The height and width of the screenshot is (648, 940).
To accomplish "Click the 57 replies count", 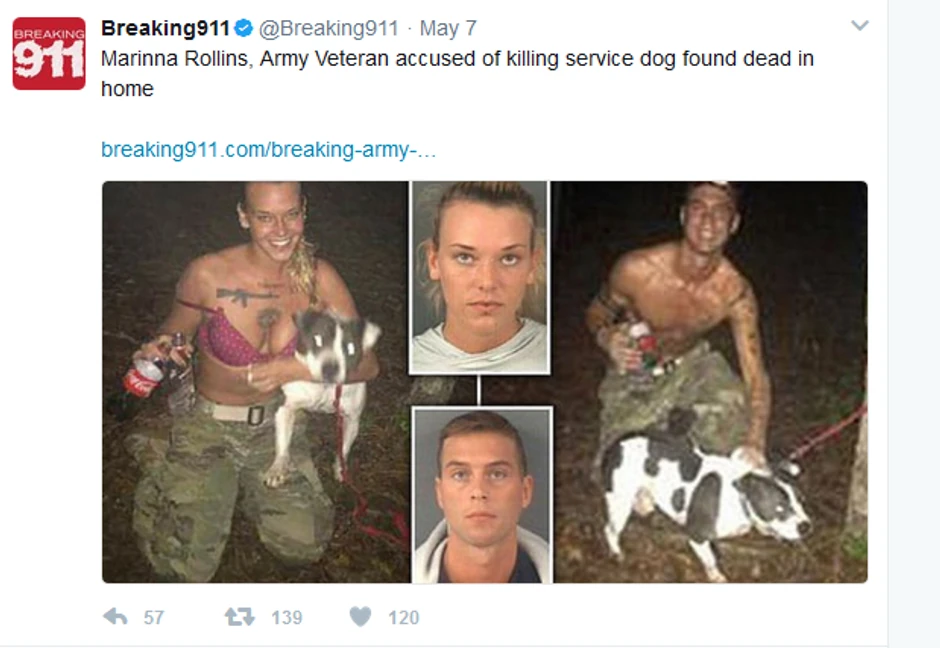I will (153, 617).
